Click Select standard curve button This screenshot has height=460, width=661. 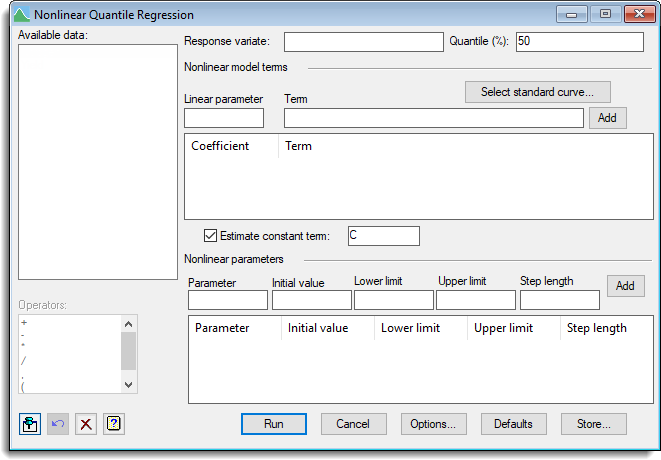tap(537, 92)
